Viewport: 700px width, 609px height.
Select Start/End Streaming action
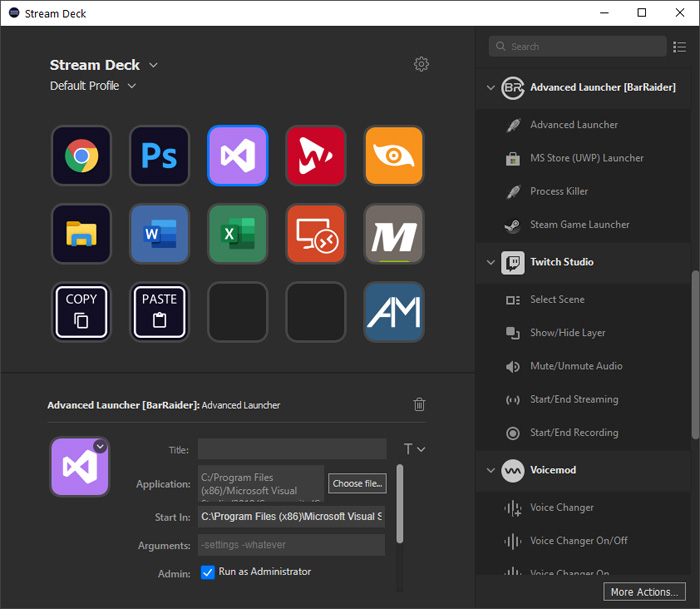pyautogui.click(x=573, y=399)
